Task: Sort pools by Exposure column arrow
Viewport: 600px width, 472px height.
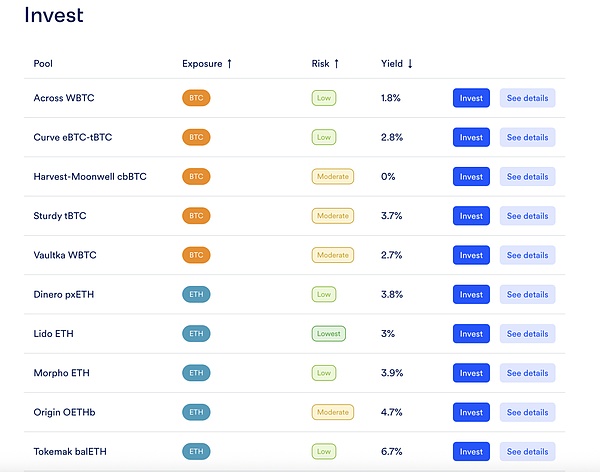Action: tap(229, 63)
